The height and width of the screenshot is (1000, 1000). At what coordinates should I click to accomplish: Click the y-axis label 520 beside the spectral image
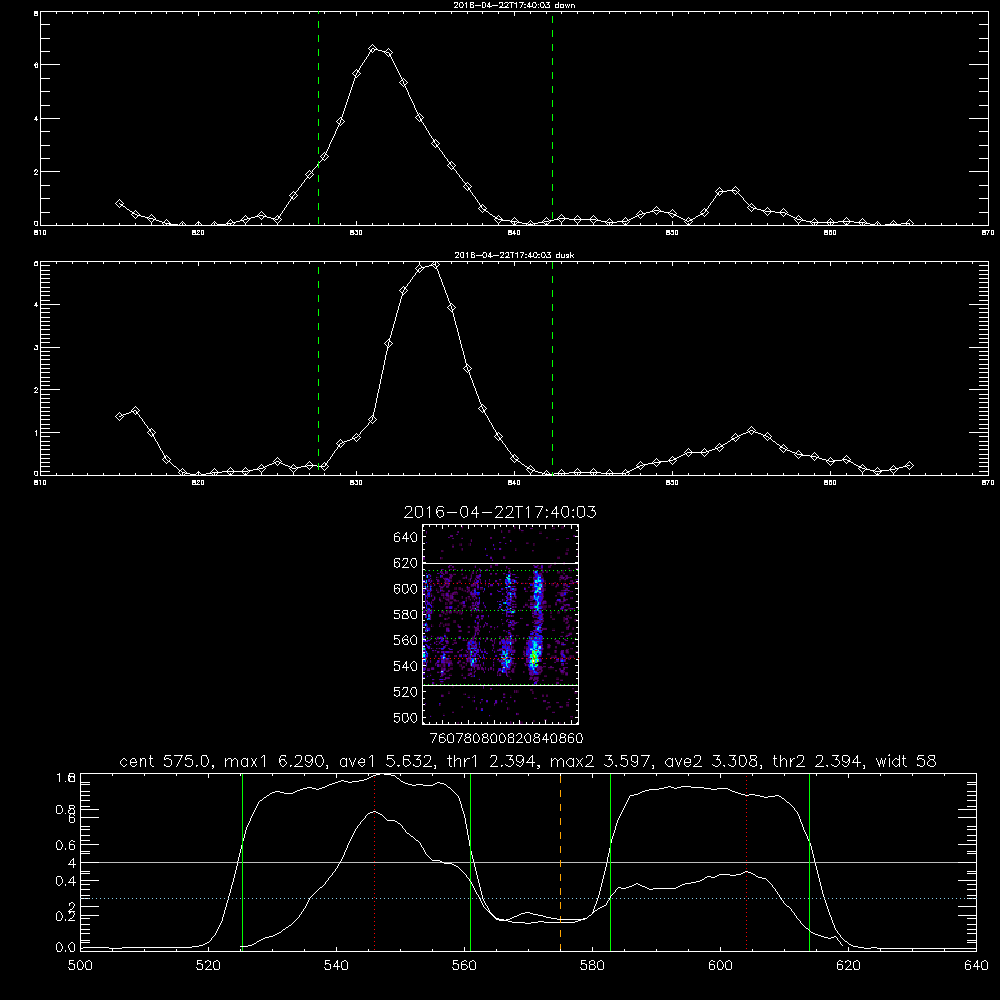click(x=406, y=692)
